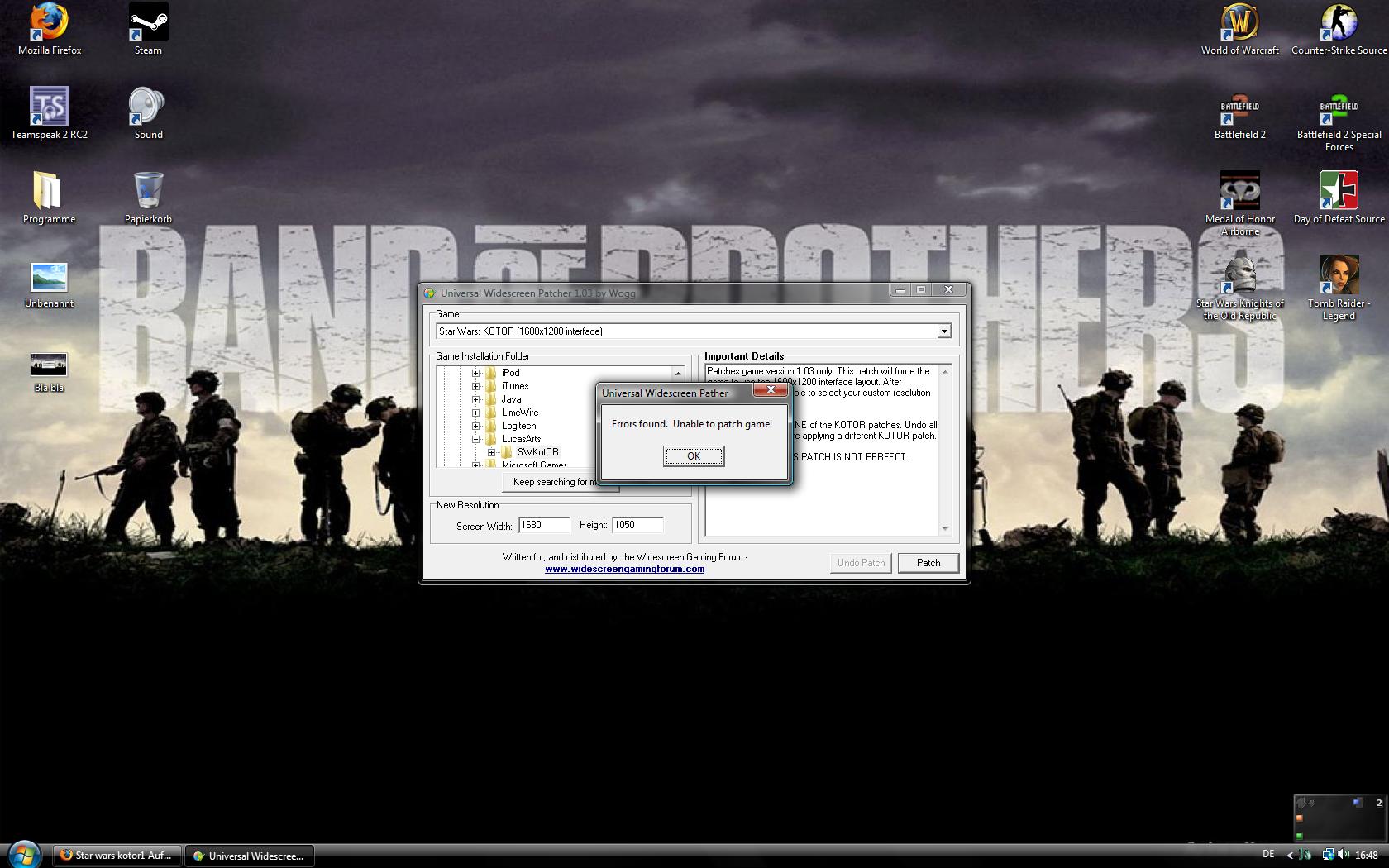This screenshot has width=1389, height=868.
Task: Click the Screen Width input field
Action: 543,525
